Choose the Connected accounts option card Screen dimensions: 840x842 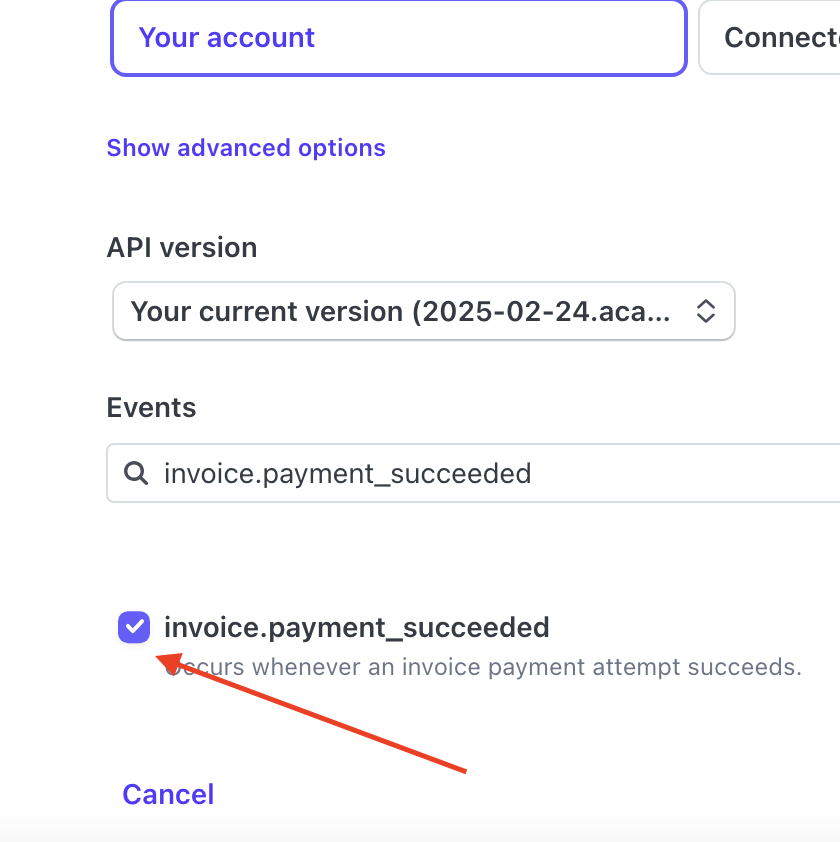[x=770, y=38]
